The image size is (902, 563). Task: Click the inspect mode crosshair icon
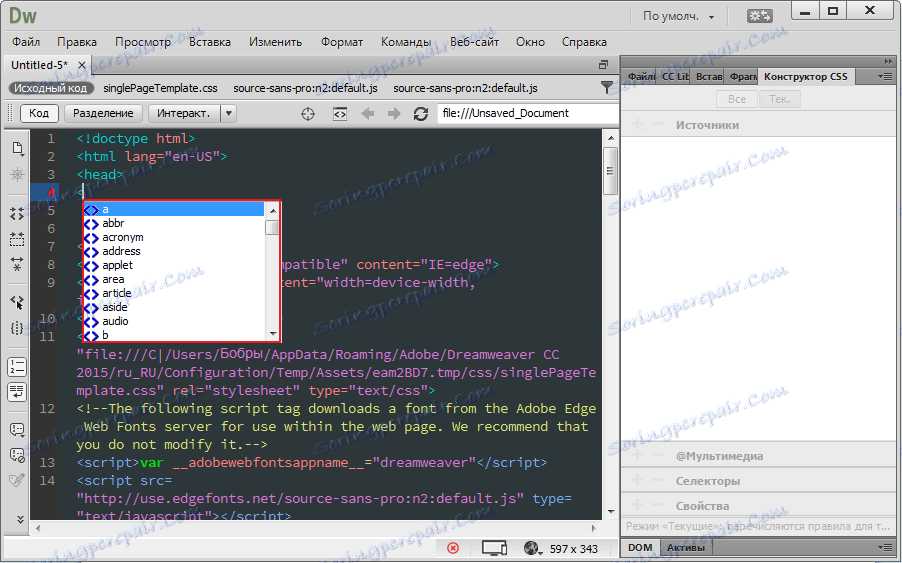tap(308, 114)
